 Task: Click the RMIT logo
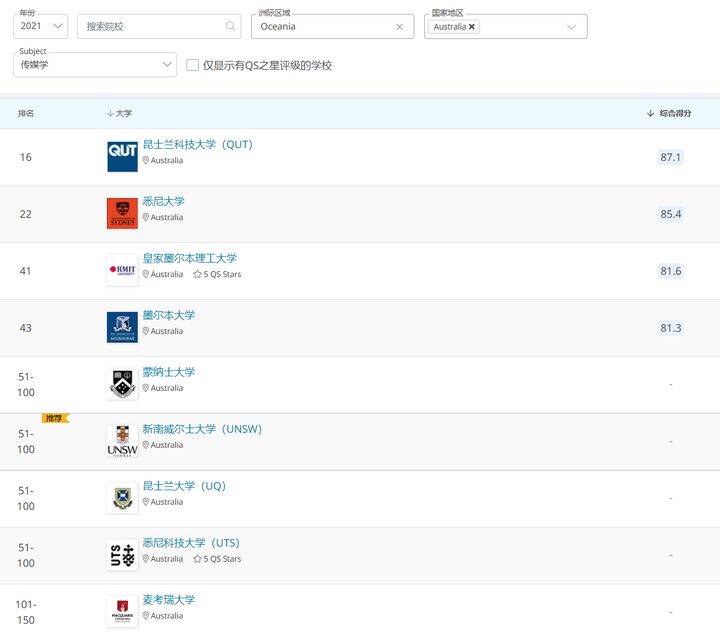pos(122,270)
